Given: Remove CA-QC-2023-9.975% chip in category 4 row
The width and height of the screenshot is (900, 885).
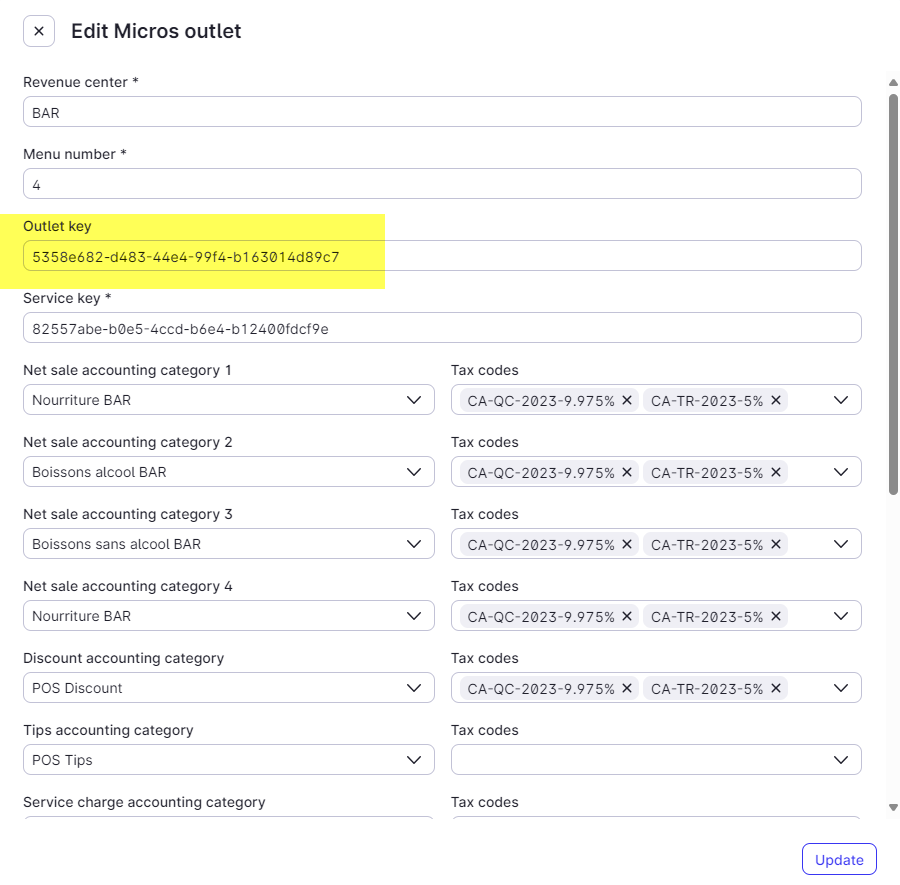Looking at the screenshot, I should click(627, 615).
